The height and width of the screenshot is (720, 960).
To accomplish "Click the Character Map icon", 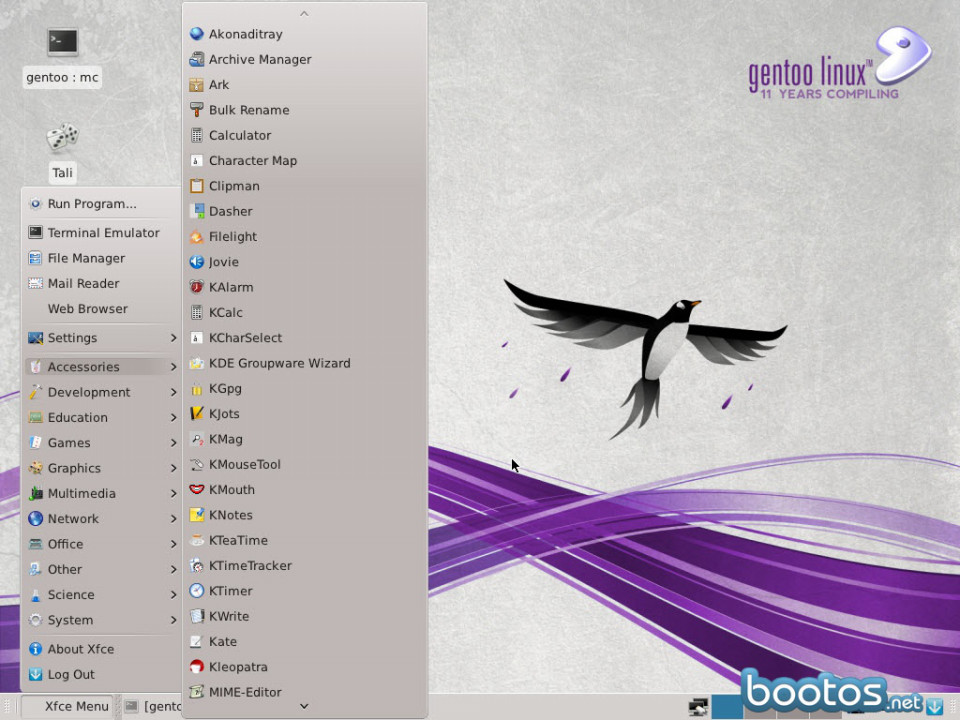I will coord(197,160).
